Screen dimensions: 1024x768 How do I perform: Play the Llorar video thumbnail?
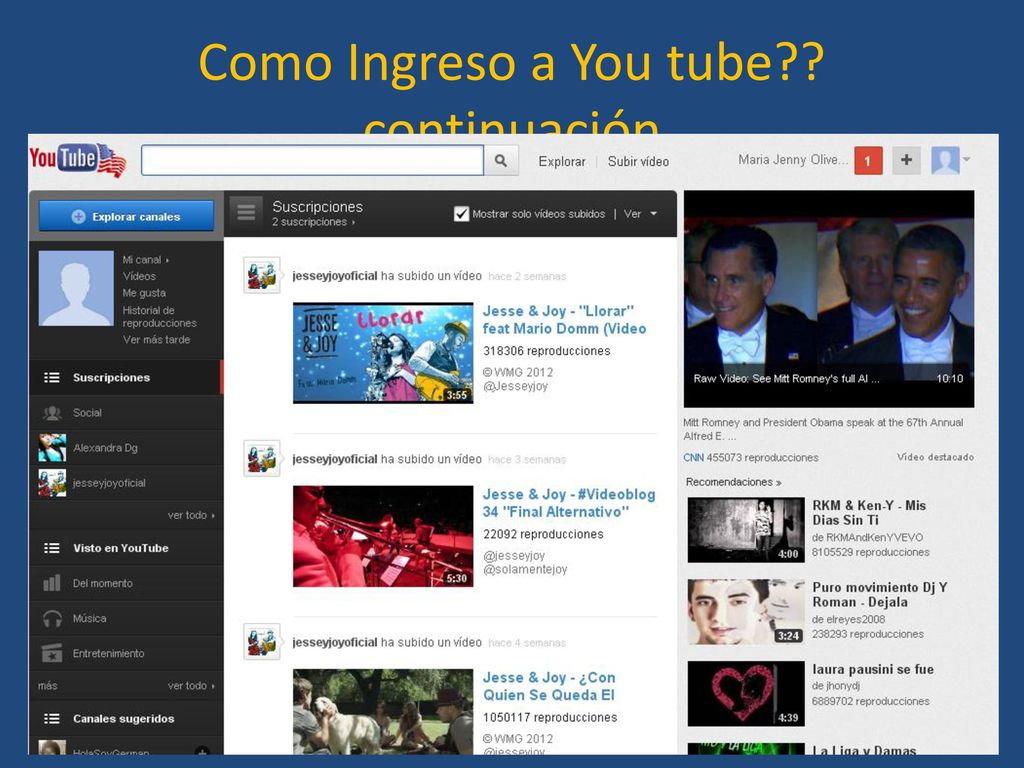pyautogui.click(x=383, y=353)
